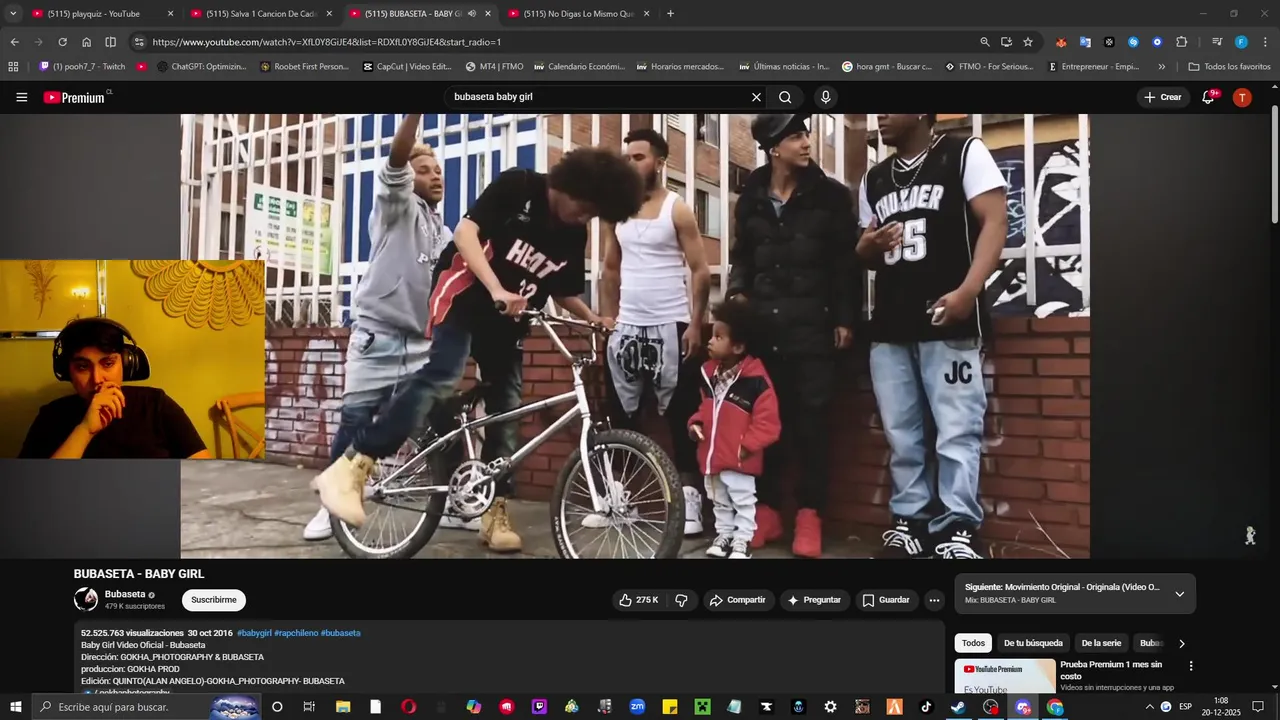The image size is (1280, 720).
Task: Expand the Siguiente mix playlist panel
Action: [1179, 594]
